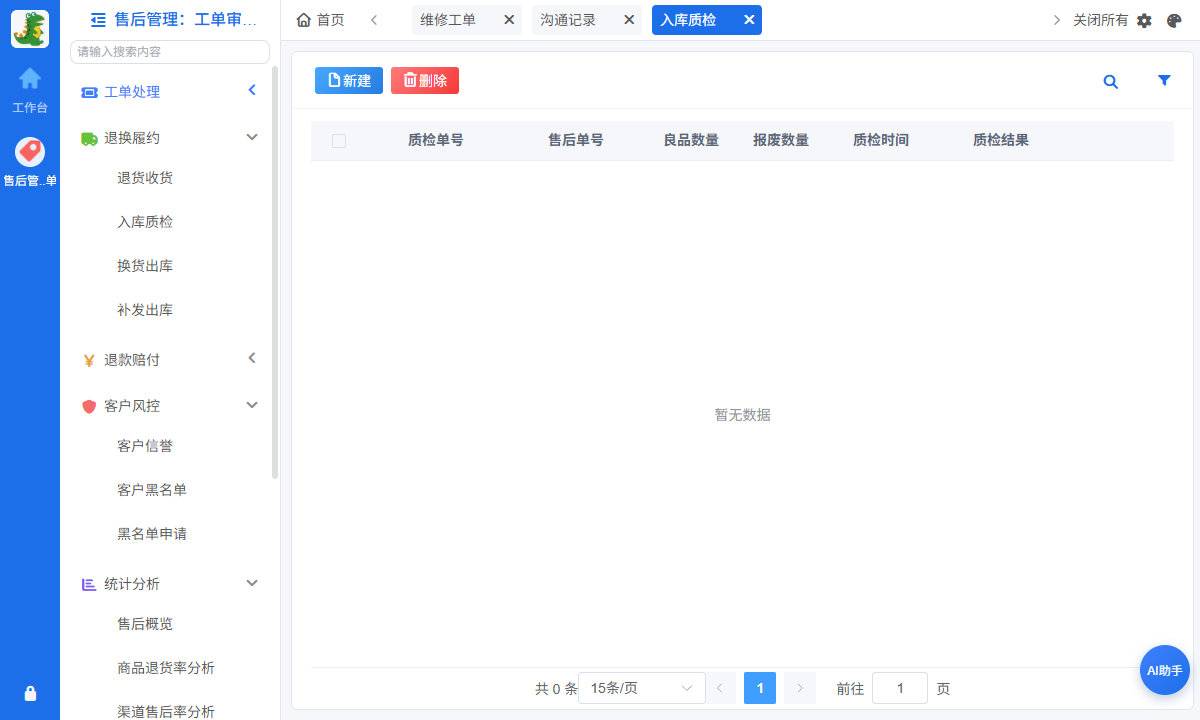Click the lock icon in sidebar
Screen dimensions: 1200x720
[x=30, y=693]
